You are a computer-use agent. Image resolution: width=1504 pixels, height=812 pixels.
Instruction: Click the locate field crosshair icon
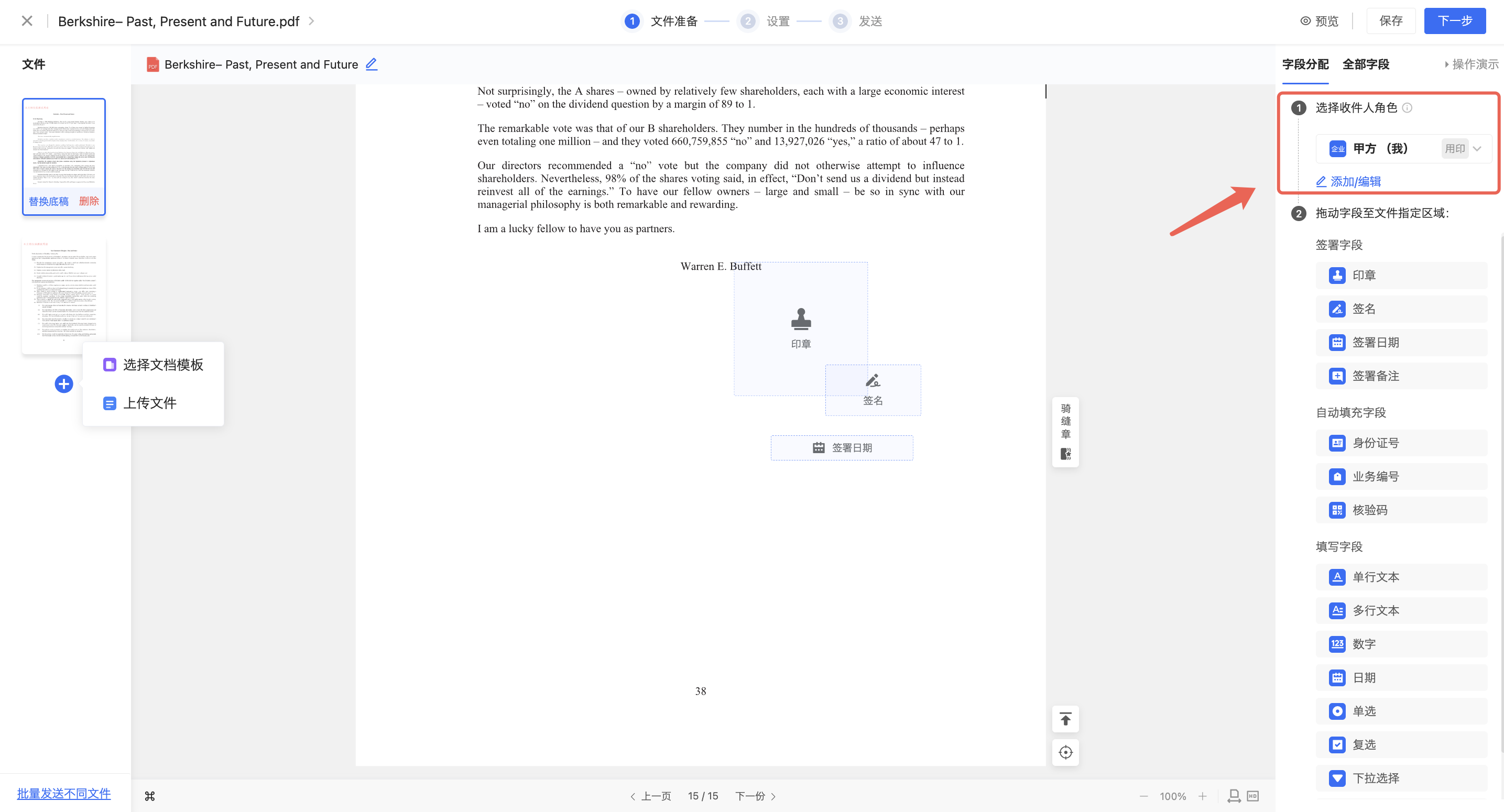(x=1065, y=752)
